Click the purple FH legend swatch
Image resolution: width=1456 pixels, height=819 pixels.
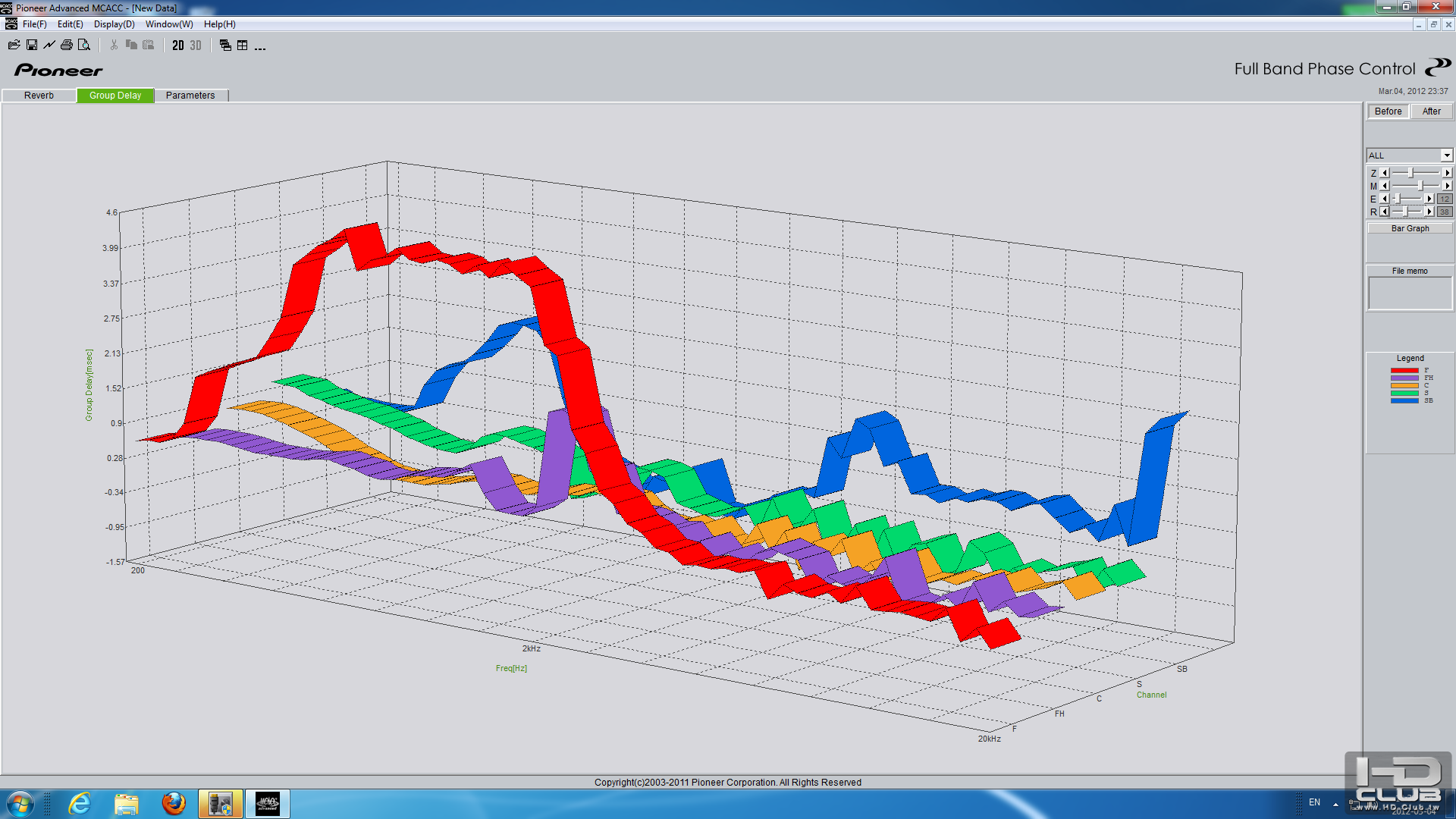click(1404, 378)
